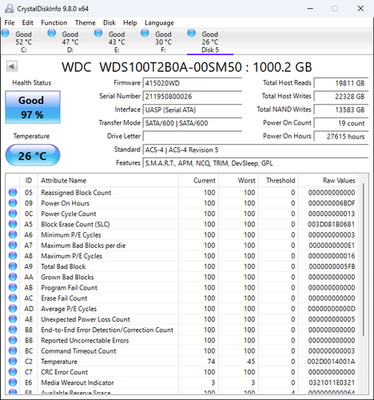Click status orb for drive F:

click(x=145, y=33)
